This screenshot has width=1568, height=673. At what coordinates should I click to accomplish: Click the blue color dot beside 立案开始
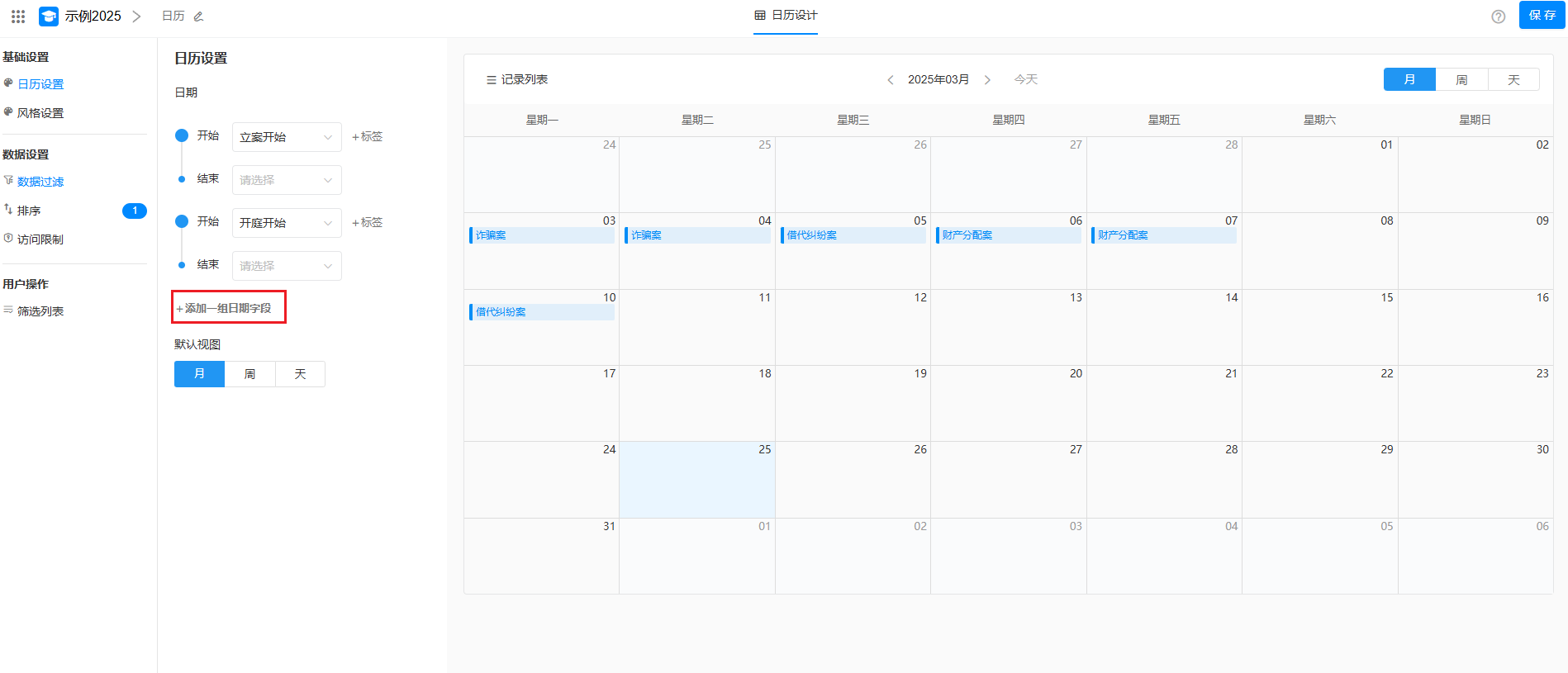point(182,135)
